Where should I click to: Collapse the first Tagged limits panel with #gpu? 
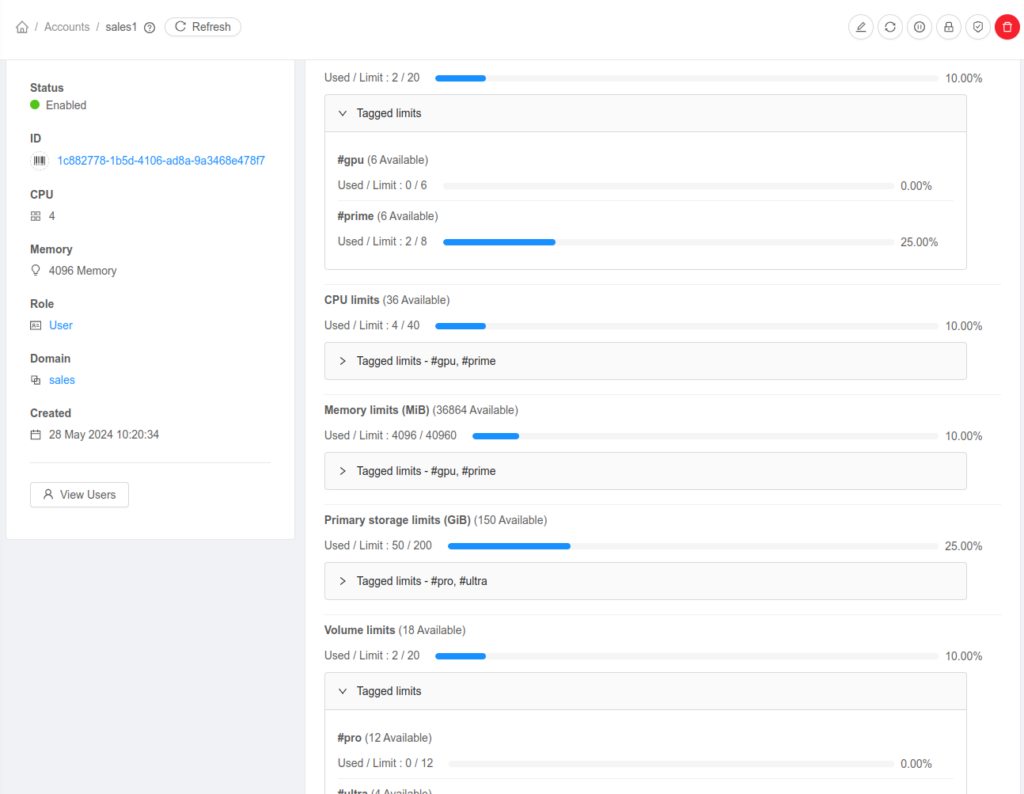tap(645, 113)
